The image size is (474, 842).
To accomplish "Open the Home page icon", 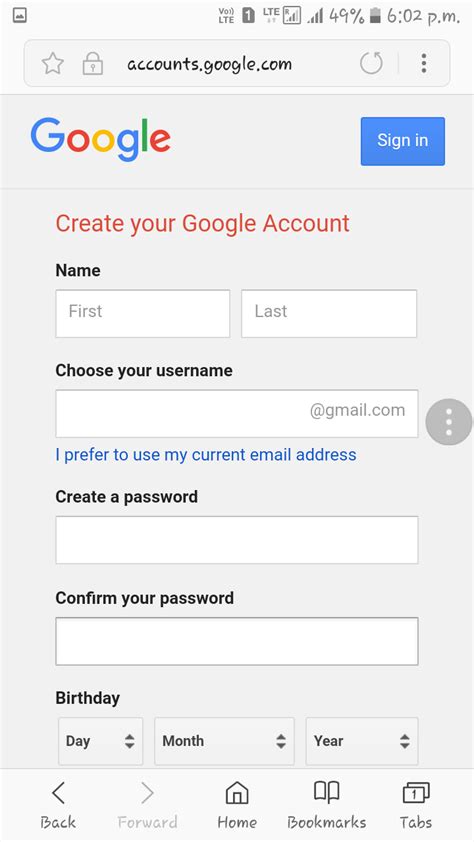I will [237, 805].
